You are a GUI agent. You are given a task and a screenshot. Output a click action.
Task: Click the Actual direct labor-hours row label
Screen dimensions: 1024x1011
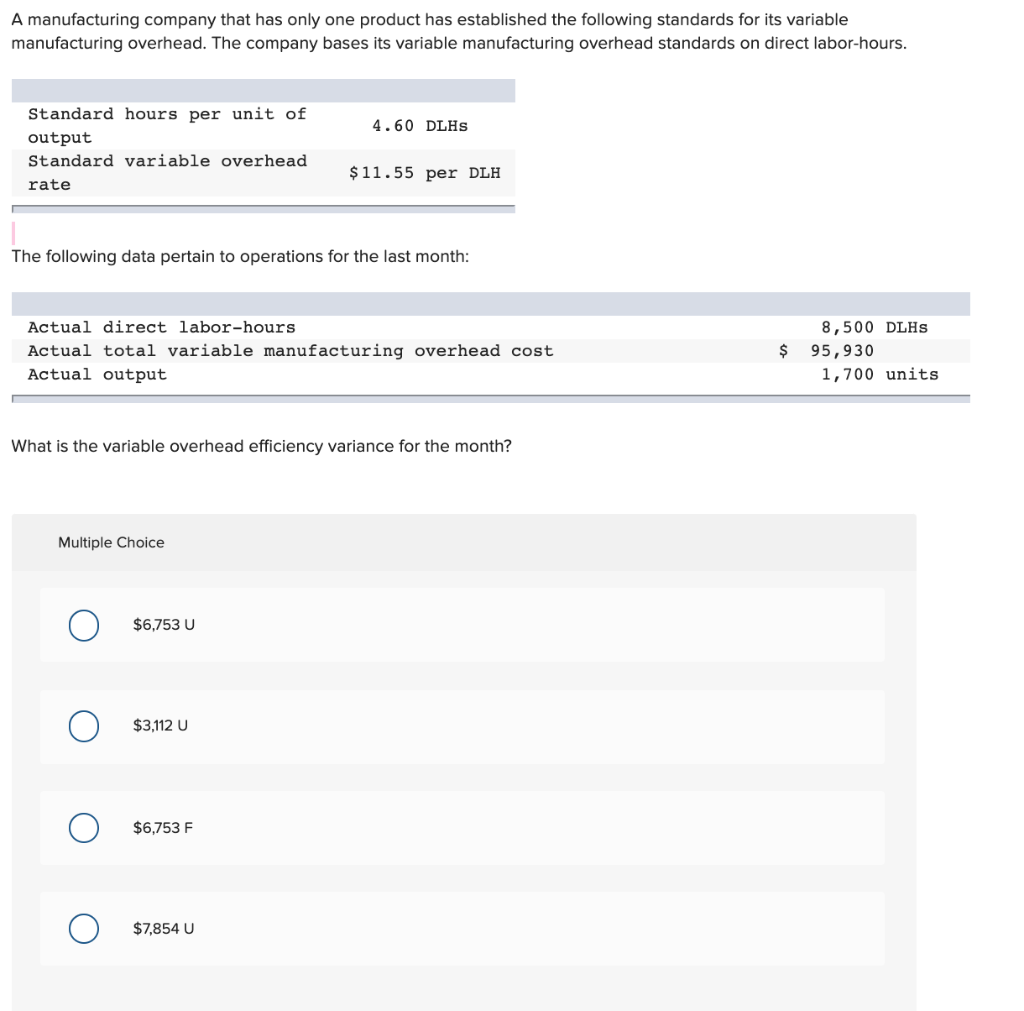[x=161, y=327]
